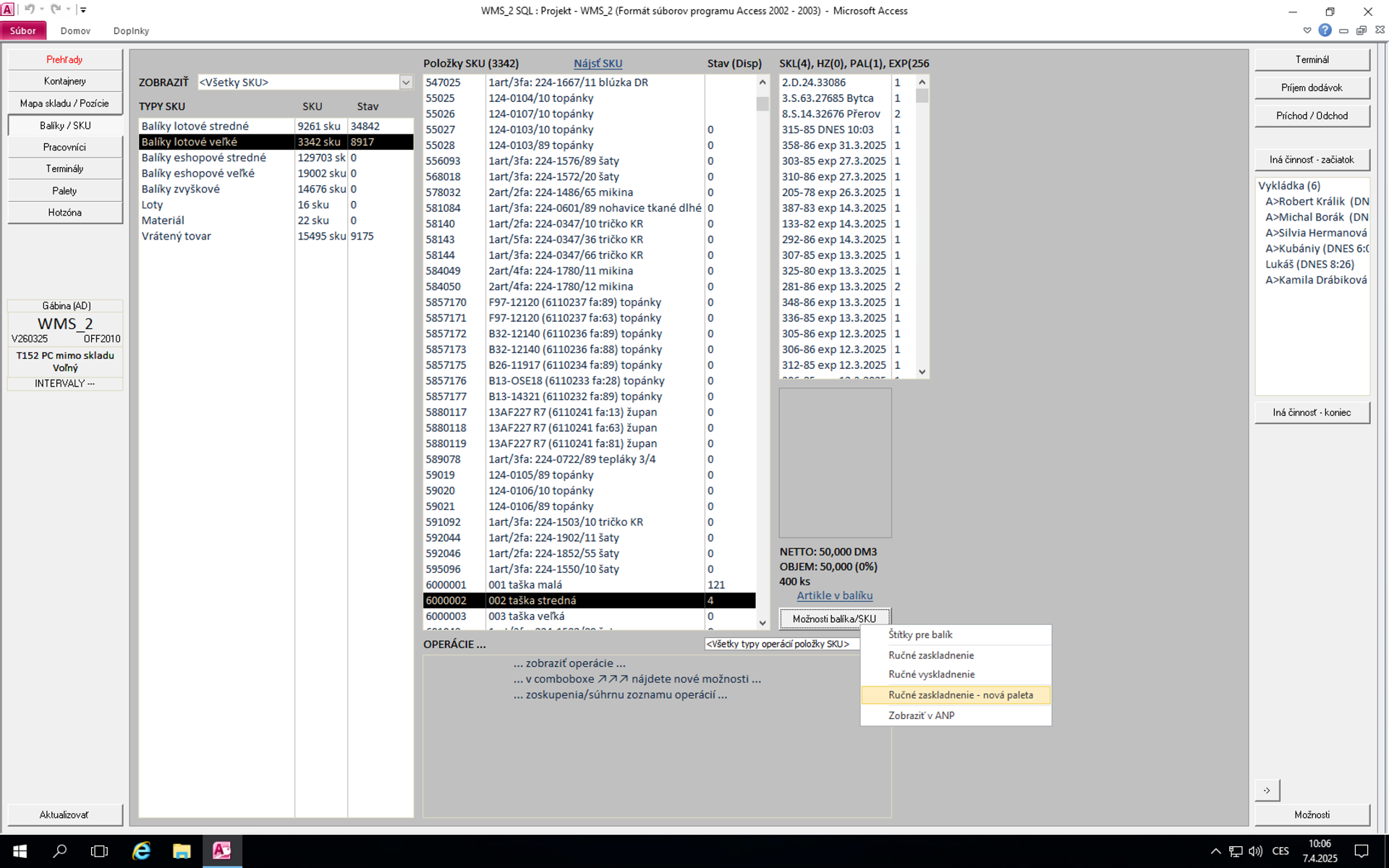The height and width of the screenshot is (868, 1389).
Task: Click the Task View taskbar icon
Action: coord(99,851)
